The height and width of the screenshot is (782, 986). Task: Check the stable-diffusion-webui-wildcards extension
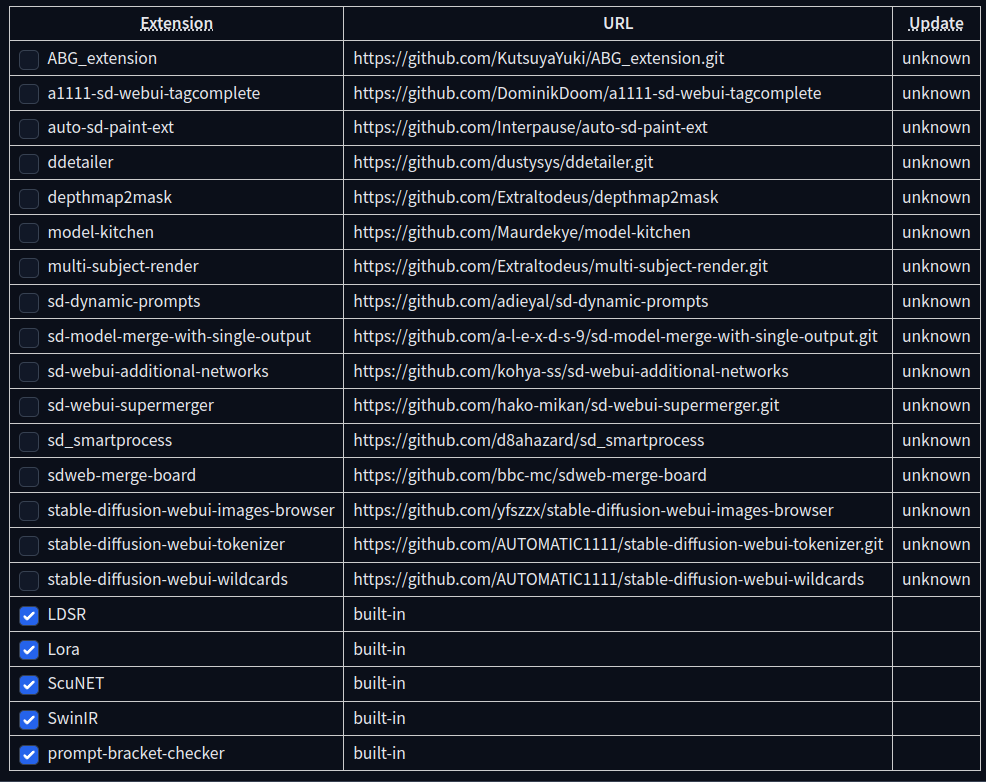[28, 580]
